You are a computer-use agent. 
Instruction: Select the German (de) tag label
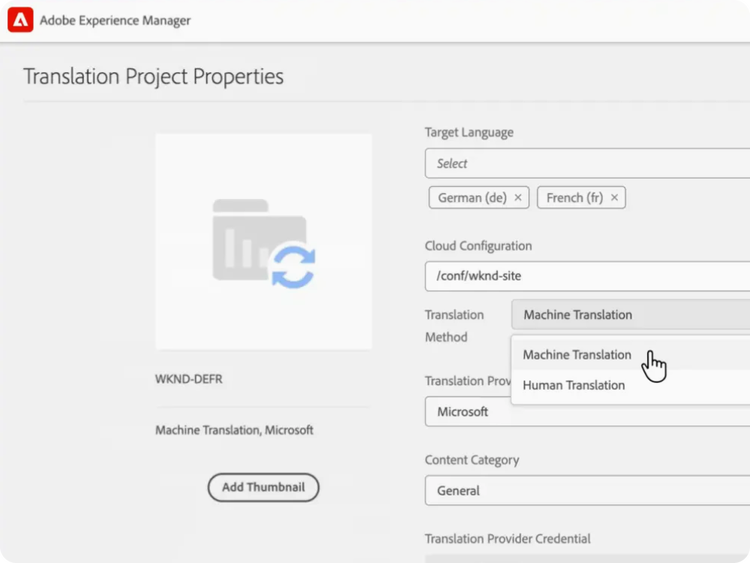click(x=471, y=198)
